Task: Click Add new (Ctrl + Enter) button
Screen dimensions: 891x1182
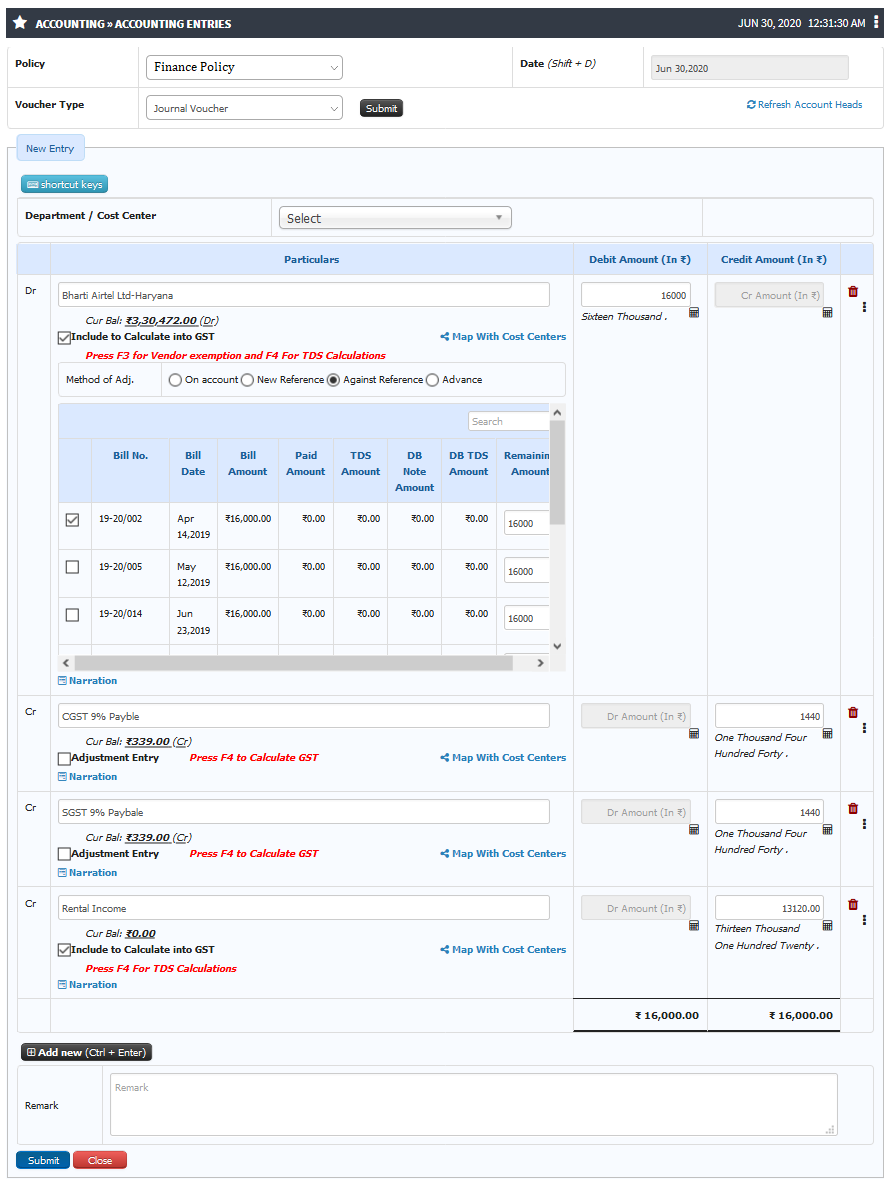Action: (x=87, y=1052)
